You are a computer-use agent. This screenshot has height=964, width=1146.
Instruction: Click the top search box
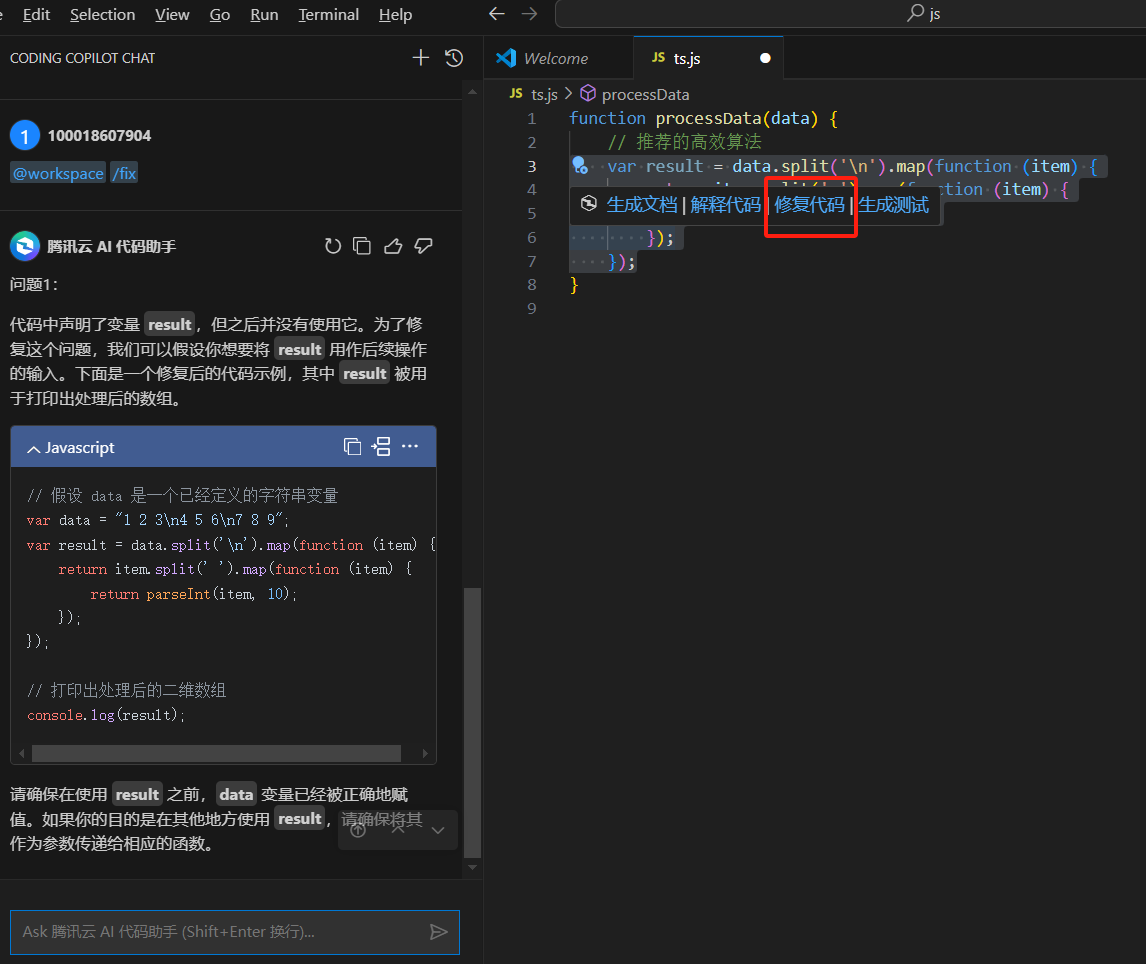[x=850, y=14]
